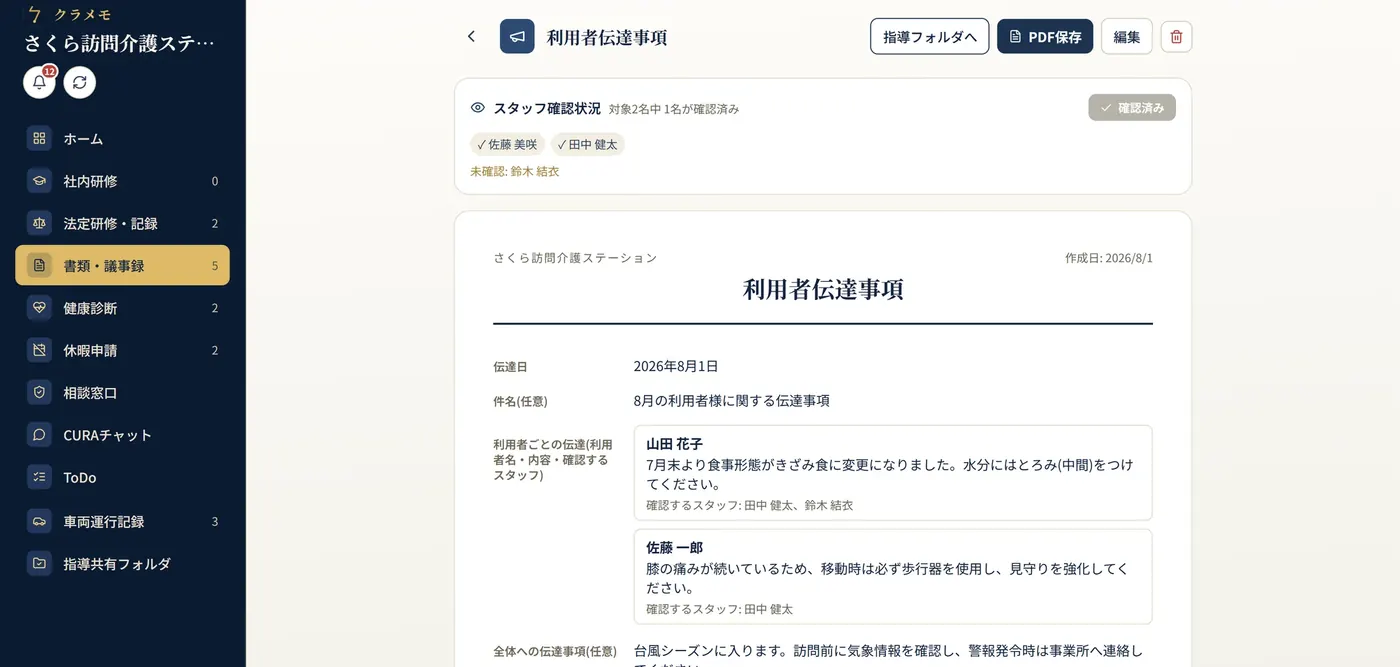This screenshot has width=1400, height=667.
Task: Click the eye icon next to スタッフ確認状況
Action: point(478,108)
